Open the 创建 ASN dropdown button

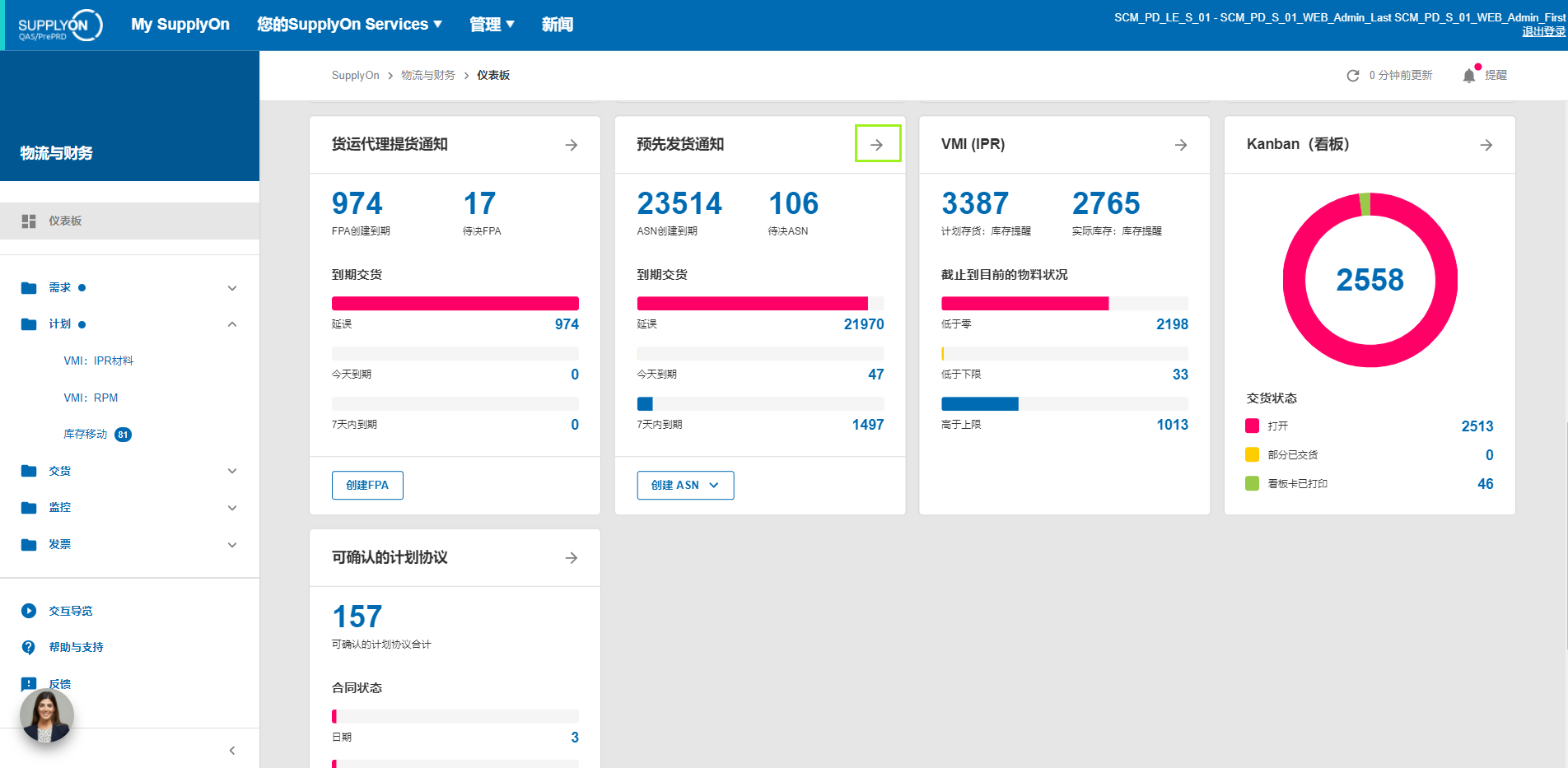pyautogui.click(x=685, y=485)
